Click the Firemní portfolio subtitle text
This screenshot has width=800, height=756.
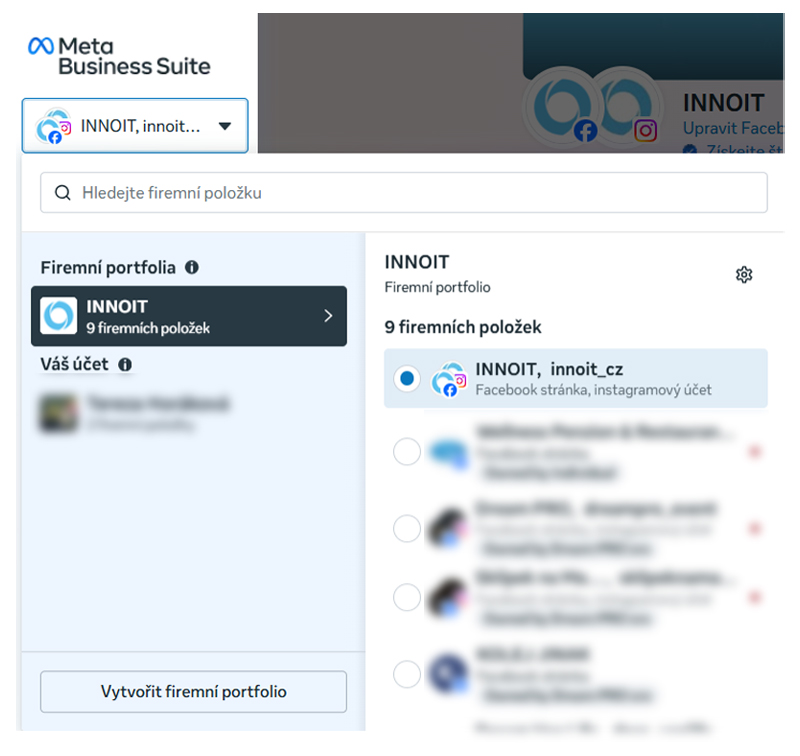tap(437, 287)
